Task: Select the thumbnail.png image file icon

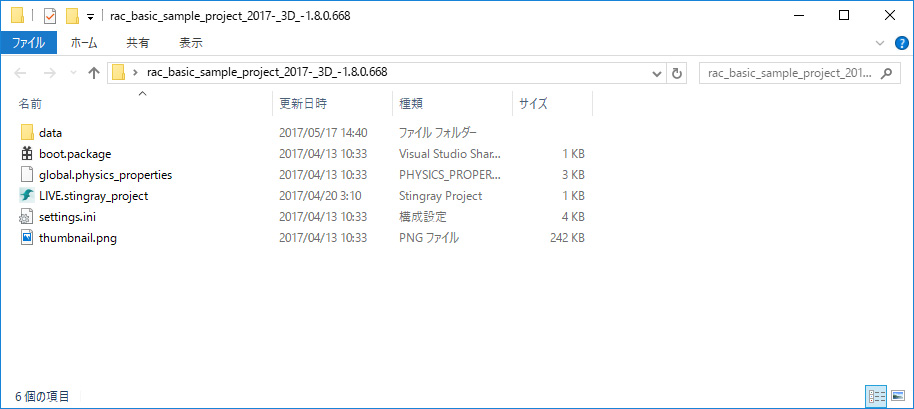Action: coord(27,238)
